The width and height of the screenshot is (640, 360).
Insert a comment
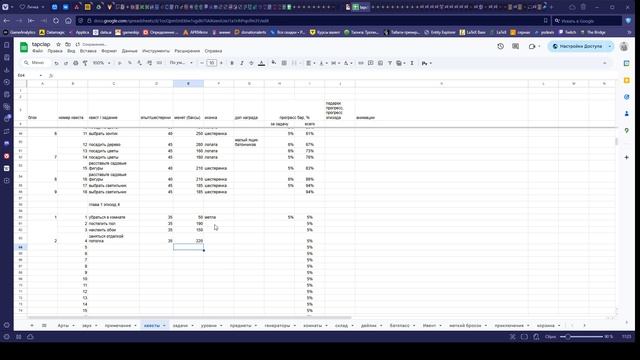[x=371, y=63]
